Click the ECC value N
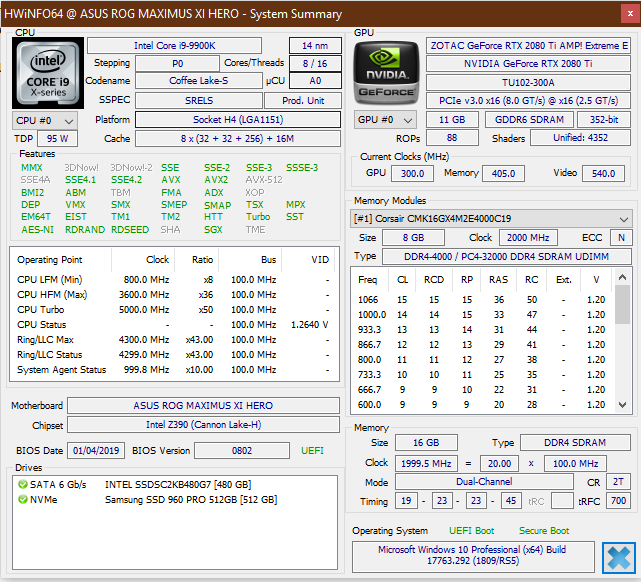Image resolution: width=641 pixels, height=582 pixels. [x=621, y=238]
